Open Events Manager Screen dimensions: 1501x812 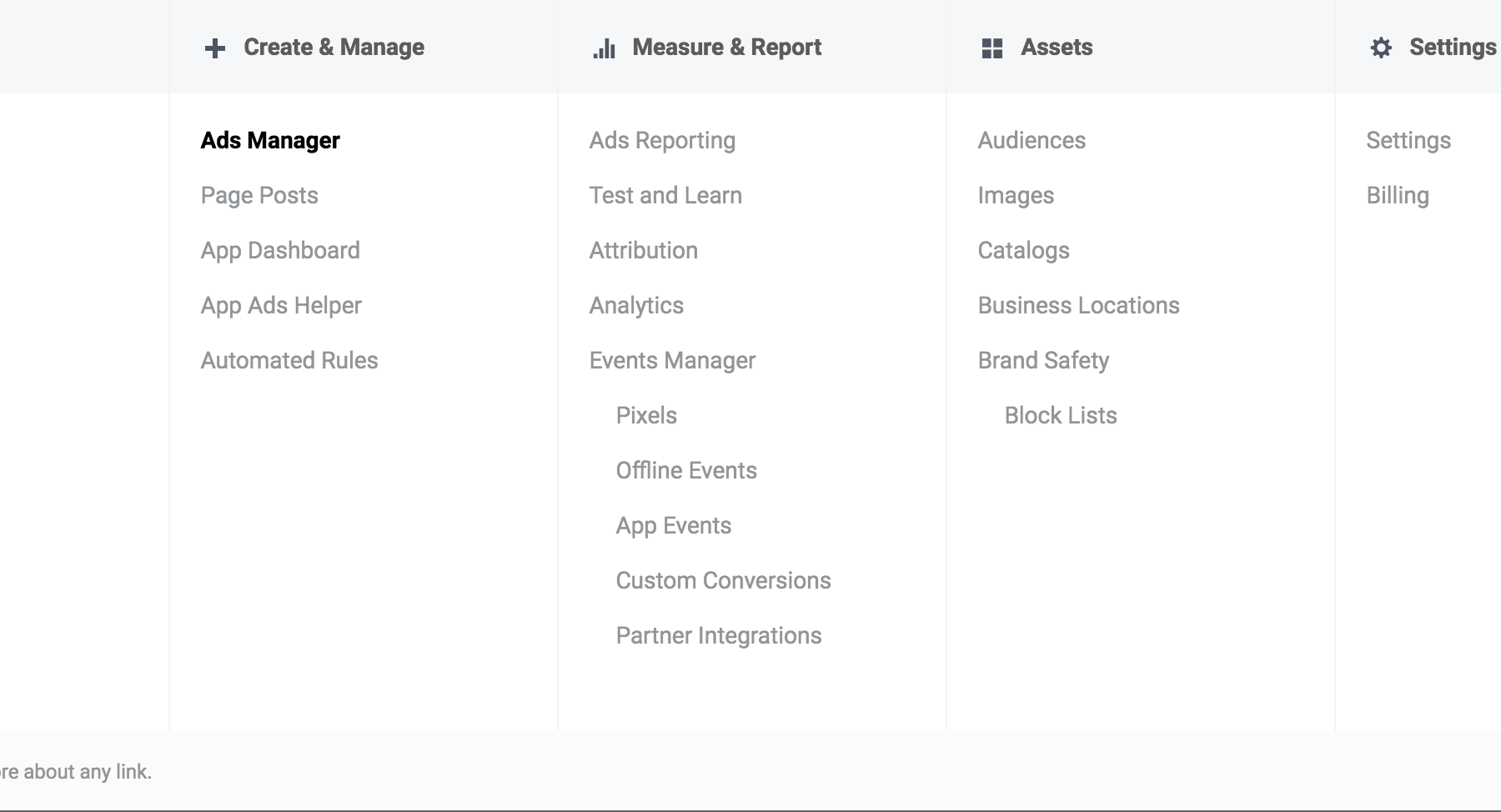[x=672, y=360]
